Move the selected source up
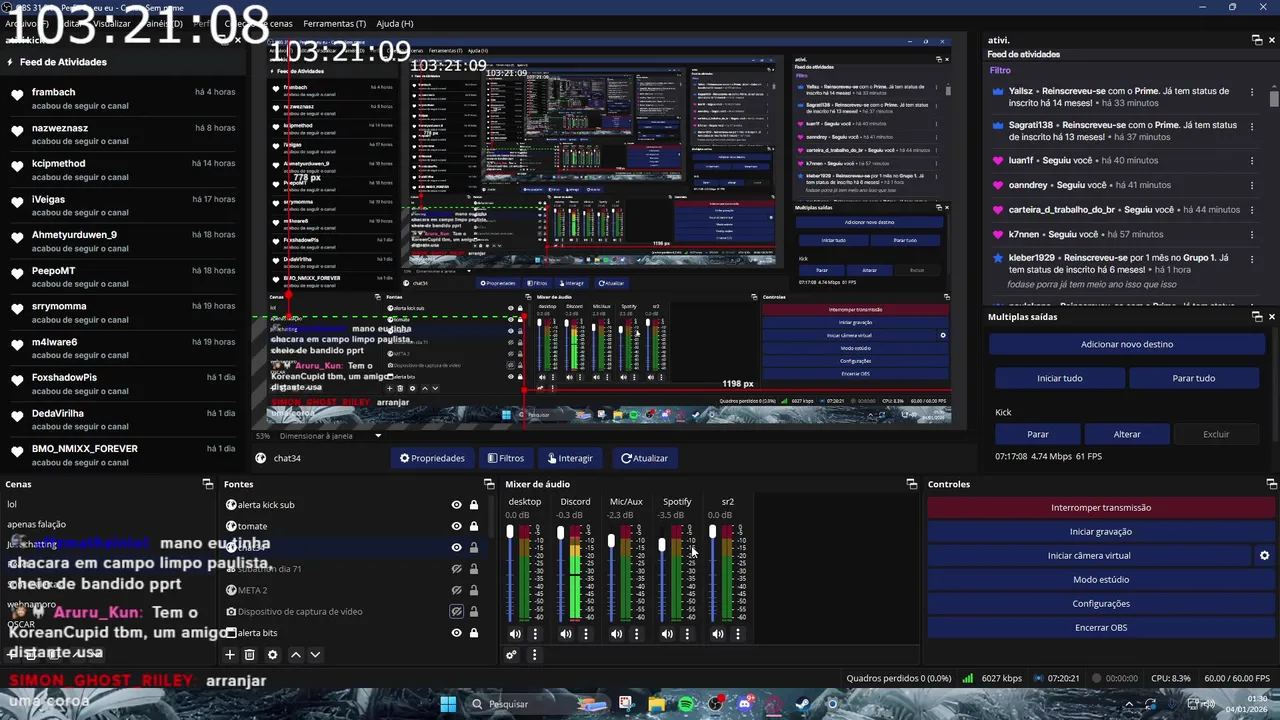The image size is (1280, 720). click(x=295, y=655)
